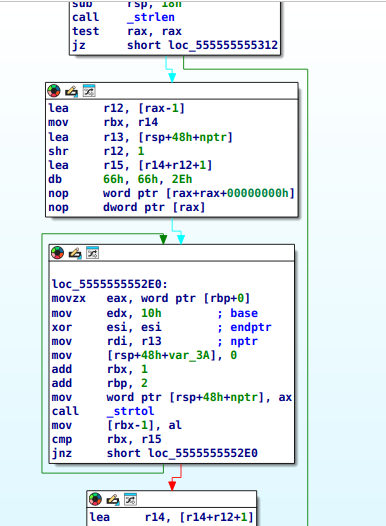Screen dimensions: 386x526
Task: Click loc_5555555552E0 in the jnz instruction
Action: point(203,453)
